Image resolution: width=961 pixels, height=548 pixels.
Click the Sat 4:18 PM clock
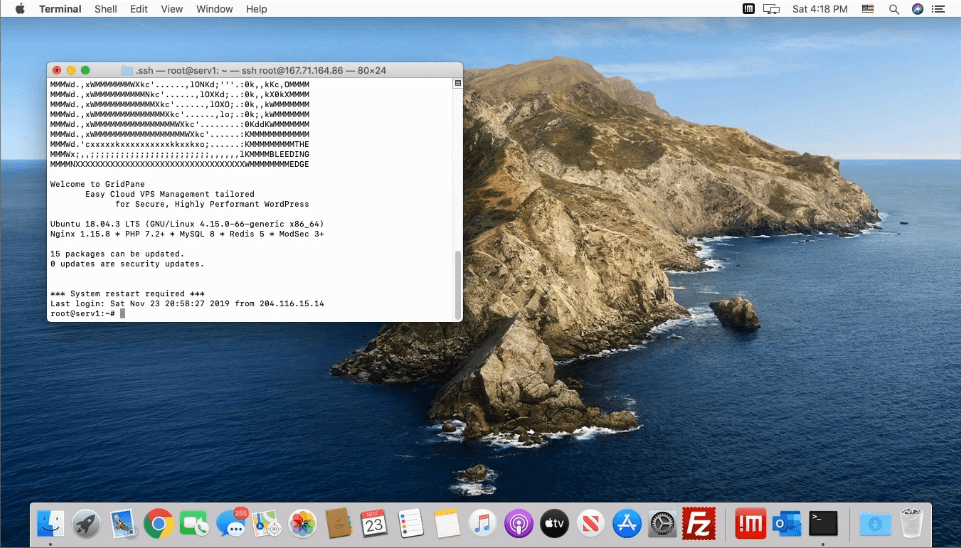(819, 9)
